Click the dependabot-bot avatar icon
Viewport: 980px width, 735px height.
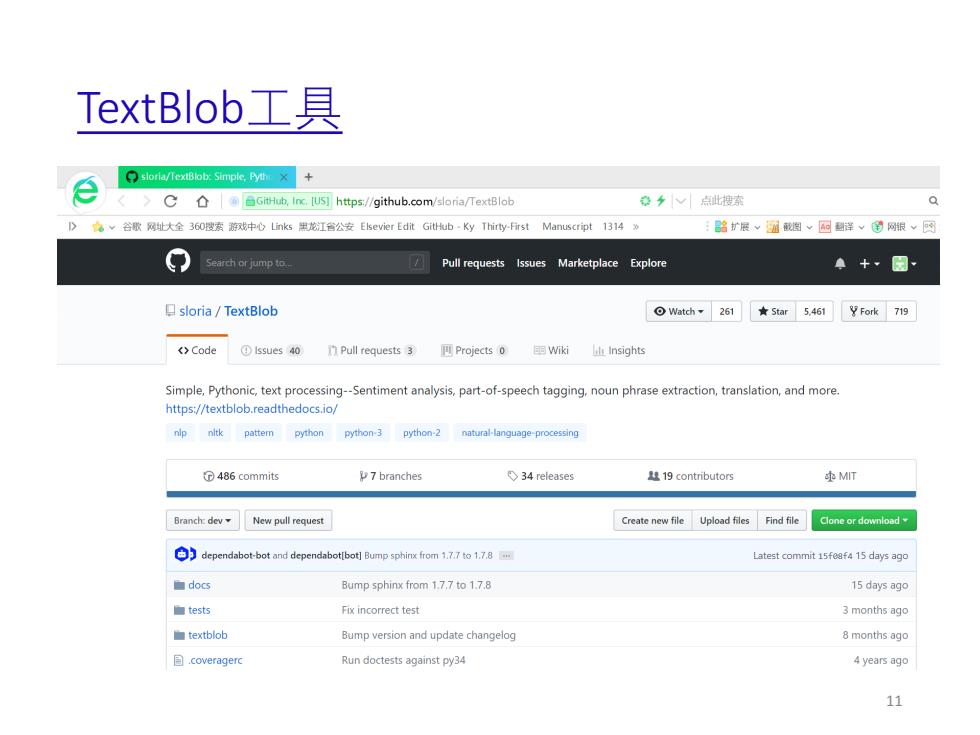[185, 554]
